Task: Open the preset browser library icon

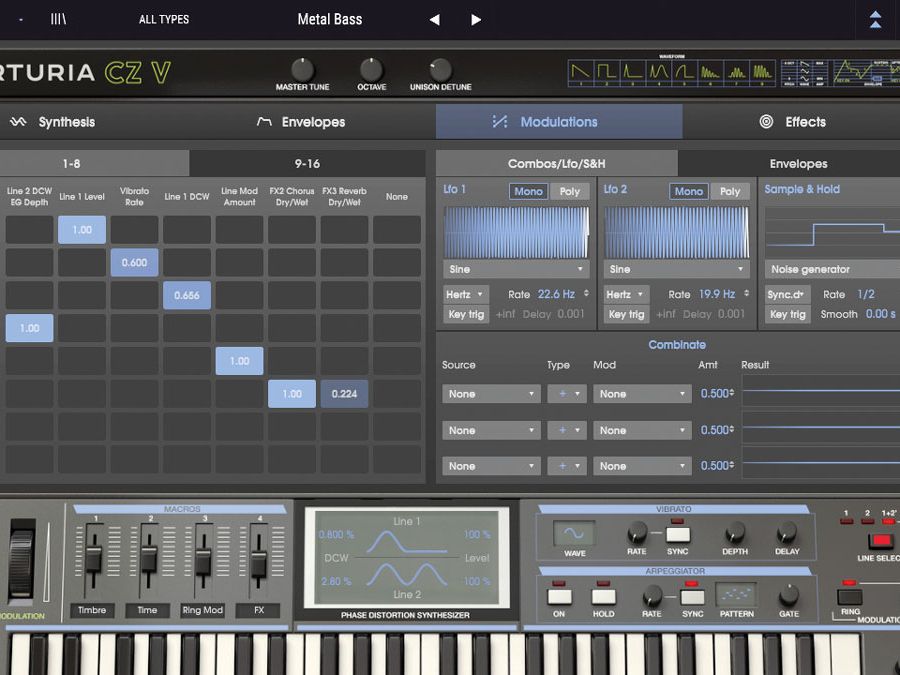Action: point(58,20)
